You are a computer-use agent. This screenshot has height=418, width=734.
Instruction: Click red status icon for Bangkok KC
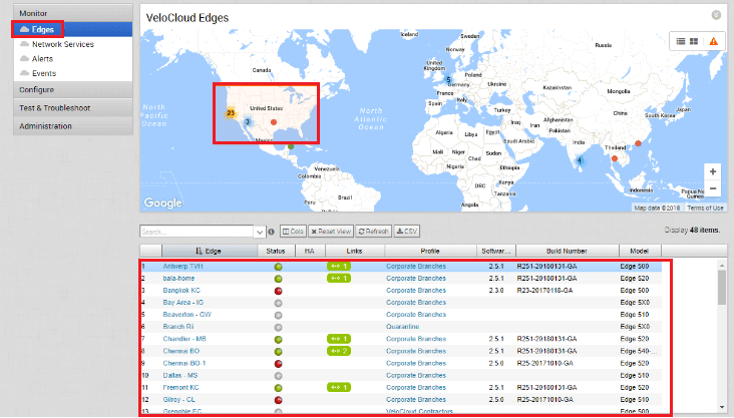click(278, 291)
